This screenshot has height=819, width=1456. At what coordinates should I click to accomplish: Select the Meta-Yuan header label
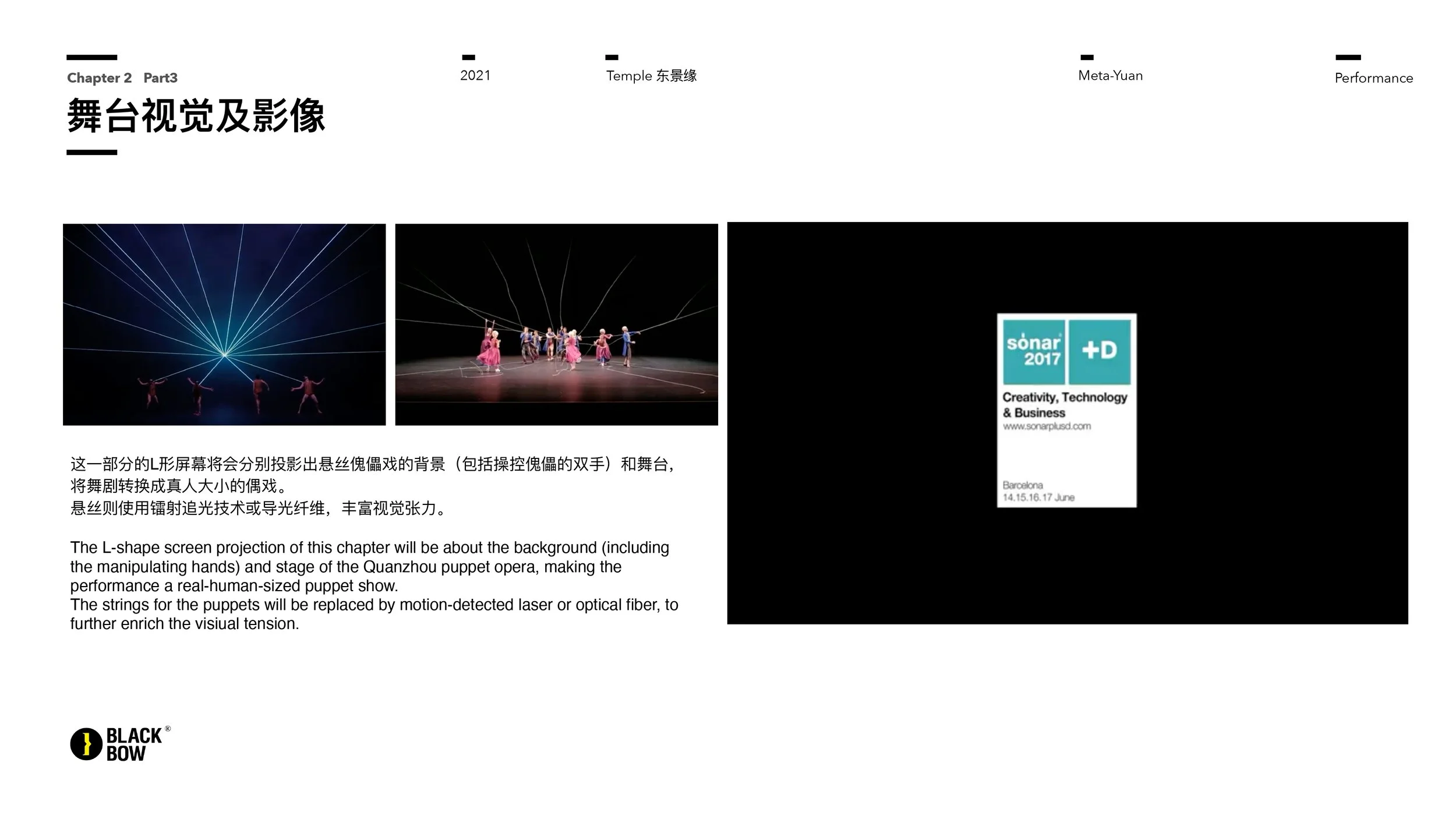coord(1110,76)
